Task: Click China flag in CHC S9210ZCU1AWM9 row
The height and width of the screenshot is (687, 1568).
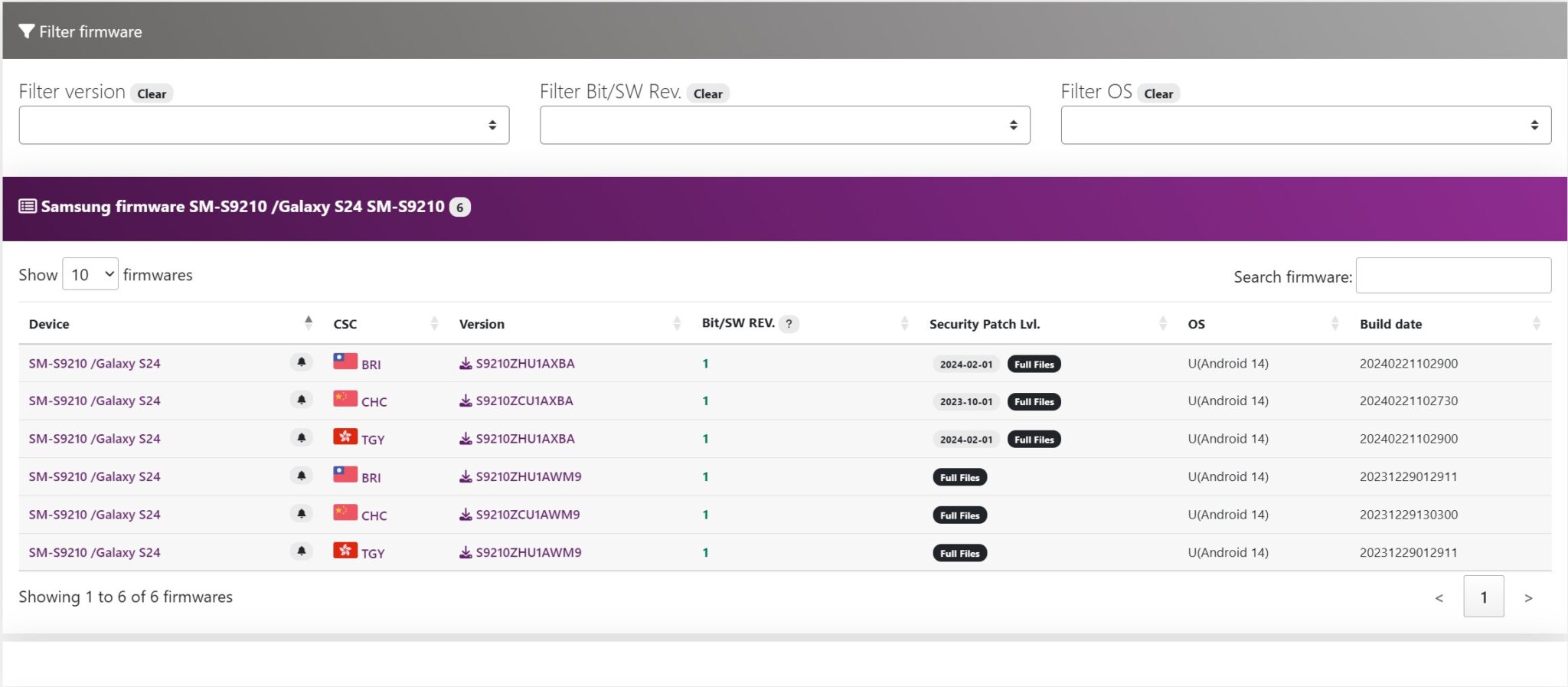Action: coord(345,512)
